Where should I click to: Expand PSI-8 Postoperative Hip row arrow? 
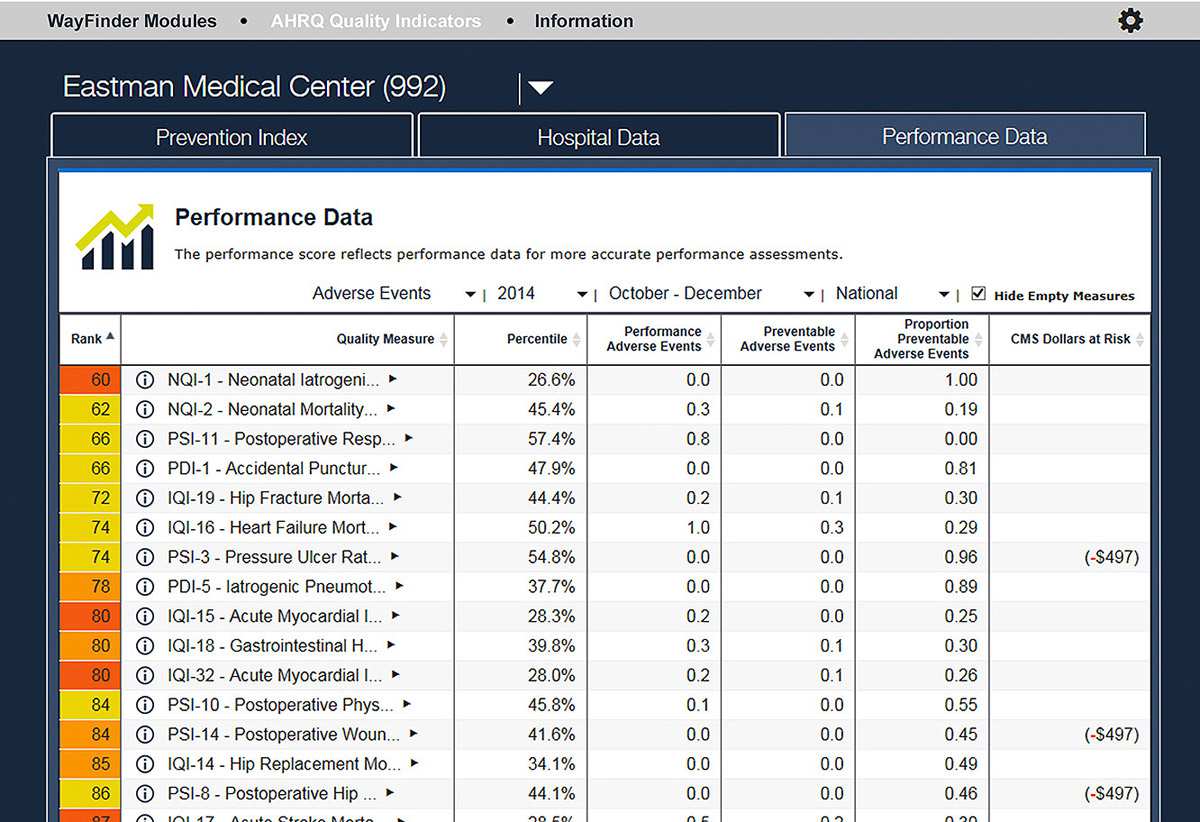(390, 793)
